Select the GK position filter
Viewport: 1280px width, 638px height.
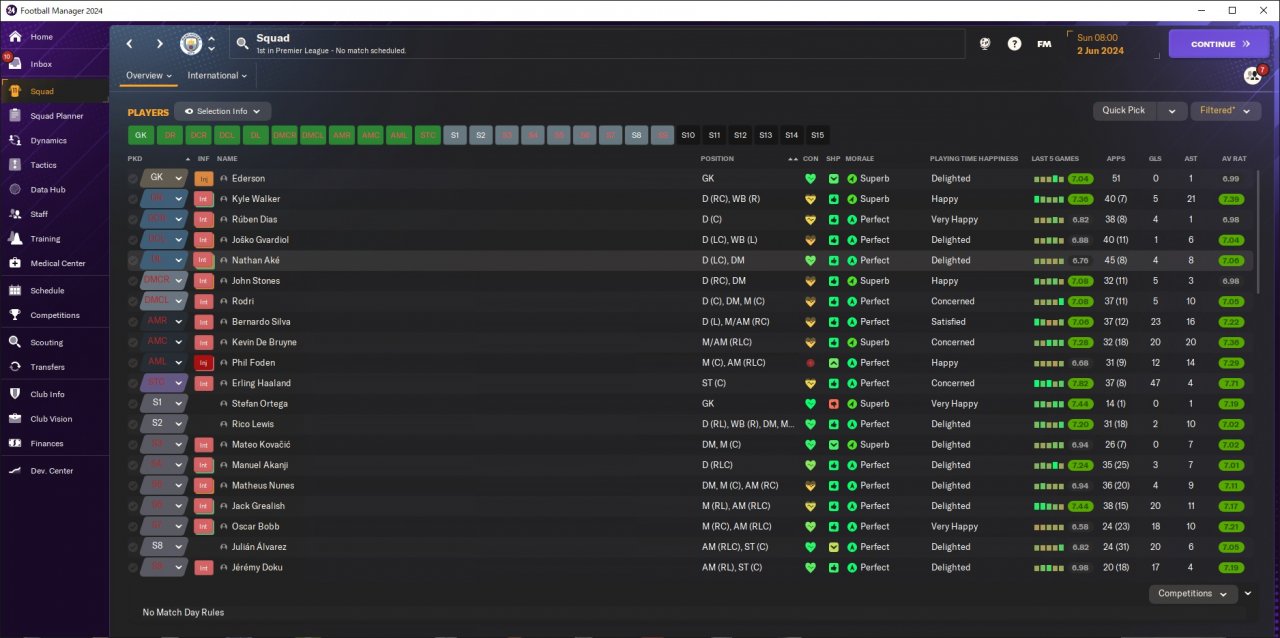point(141,135)
